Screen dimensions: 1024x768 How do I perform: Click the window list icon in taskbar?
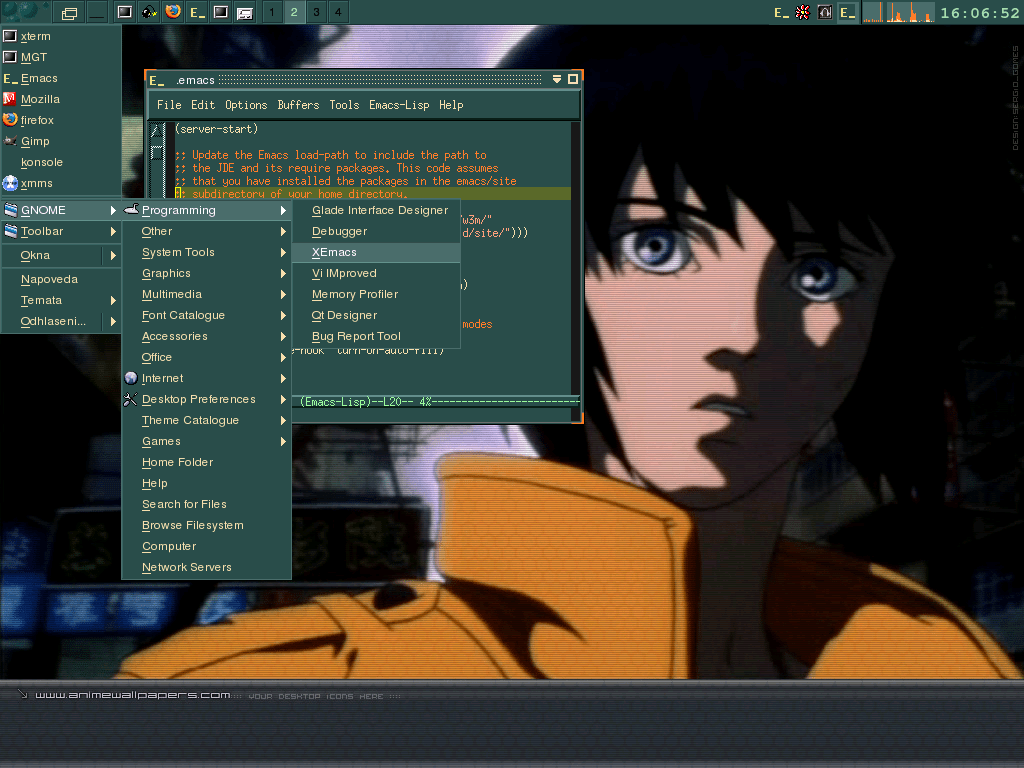coord(69,12)
